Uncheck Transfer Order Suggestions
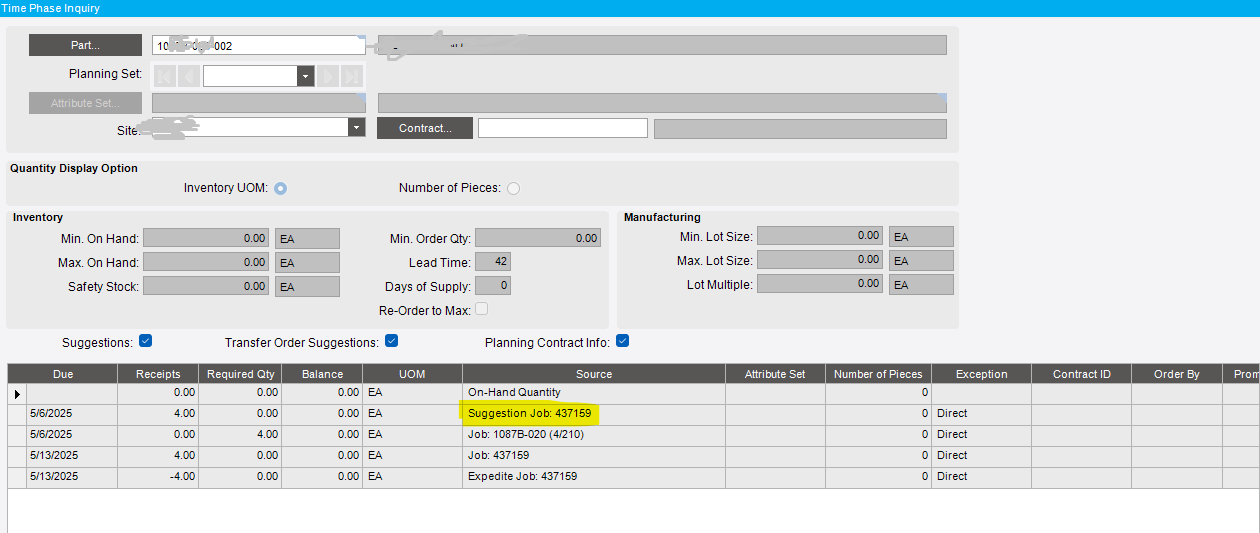The image size is (1260, 533). coord(392,341)
